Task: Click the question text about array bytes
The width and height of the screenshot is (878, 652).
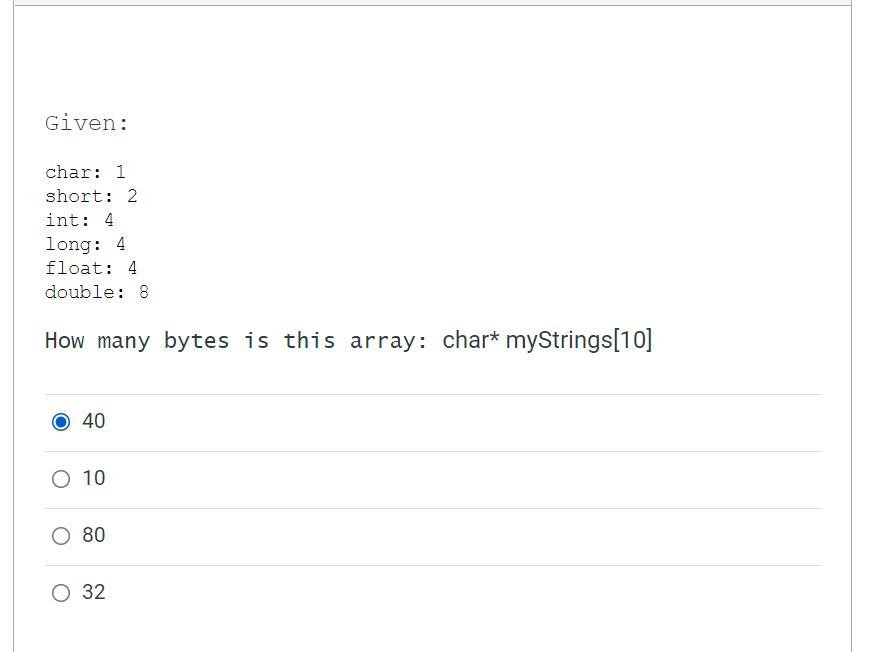Action: 240,340
